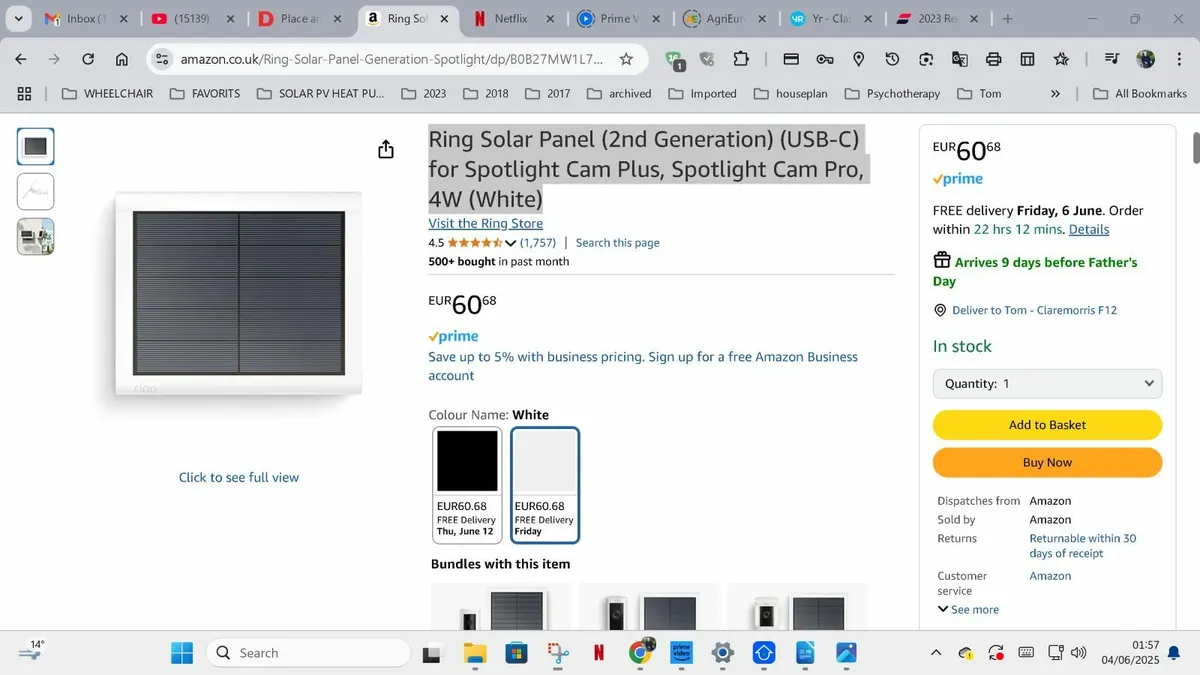Open browsing history clock icon

coord(892,59)
